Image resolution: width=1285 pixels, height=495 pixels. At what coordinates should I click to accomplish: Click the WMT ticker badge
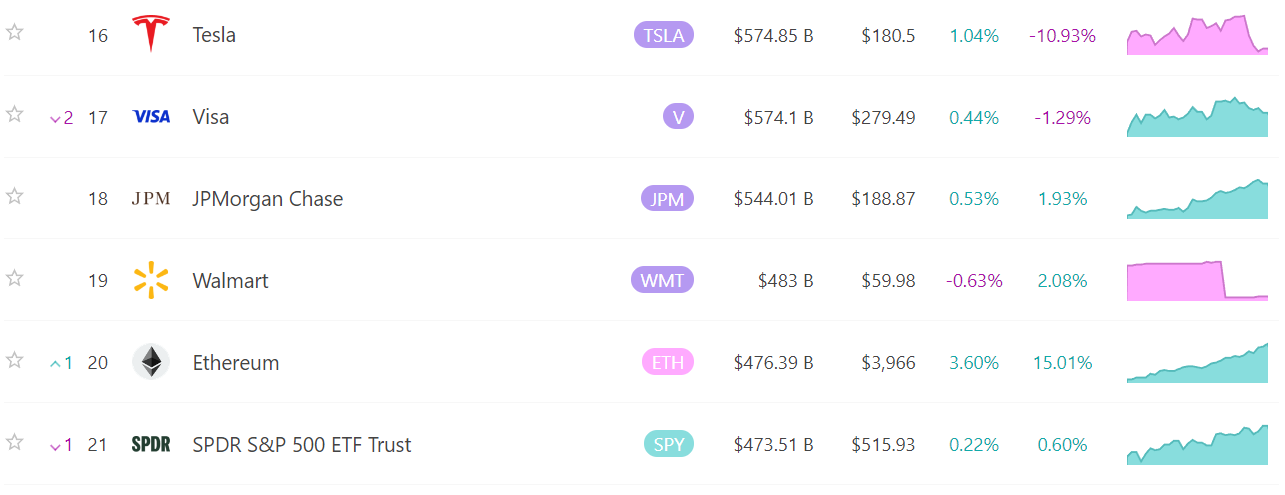click(662, 280)
